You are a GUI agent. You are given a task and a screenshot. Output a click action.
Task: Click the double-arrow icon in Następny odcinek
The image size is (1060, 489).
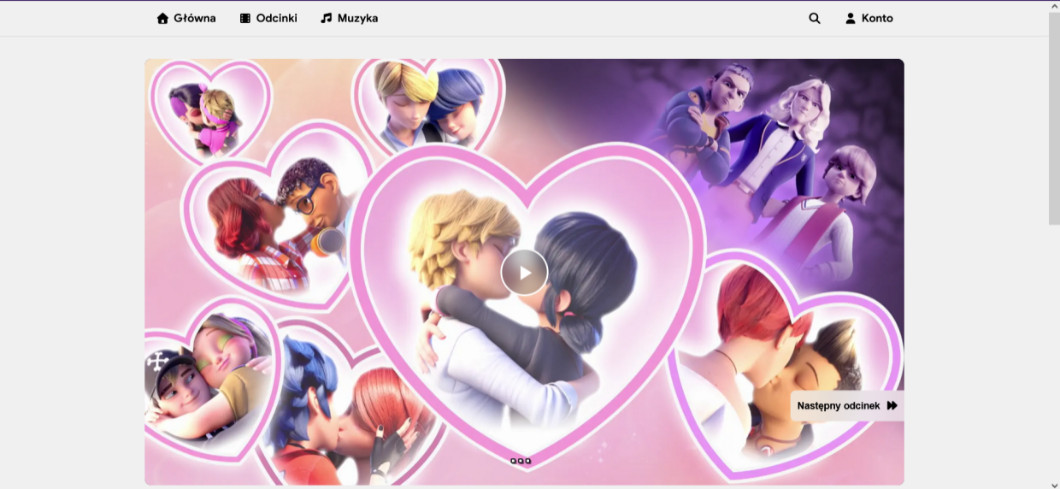tap(892, 406)
